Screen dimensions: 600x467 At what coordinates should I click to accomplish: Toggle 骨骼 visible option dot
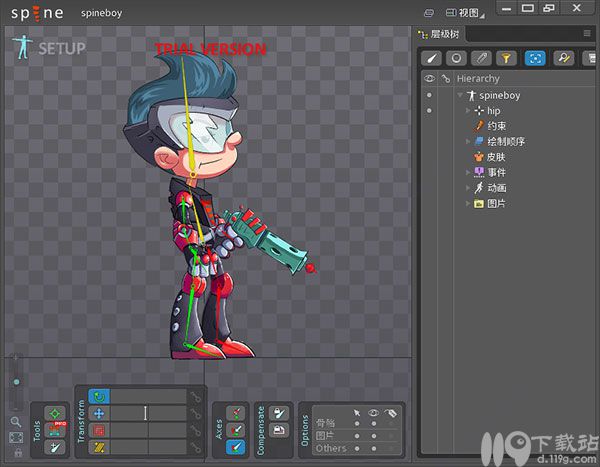(x=373, y=423)
